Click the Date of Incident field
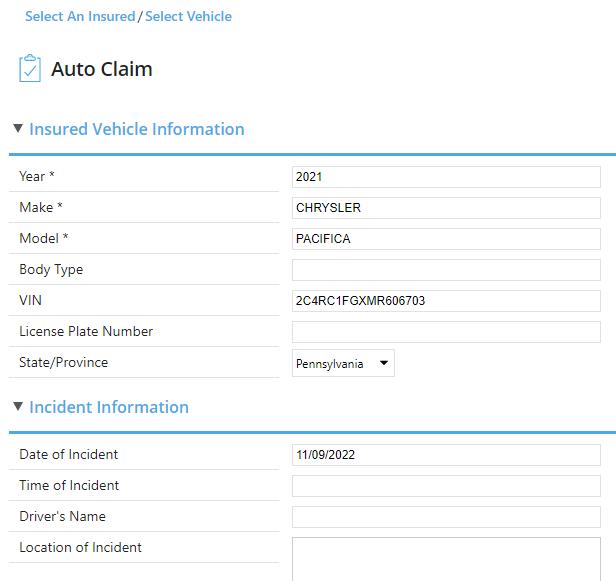Image resolution: width=616 pixels, height=581 pixels. pos(446,455)
